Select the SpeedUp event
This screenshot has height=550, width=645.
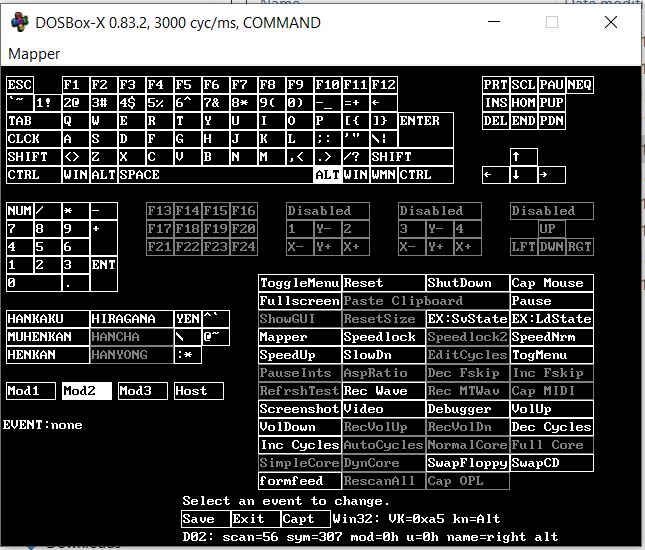click(300, 355)
